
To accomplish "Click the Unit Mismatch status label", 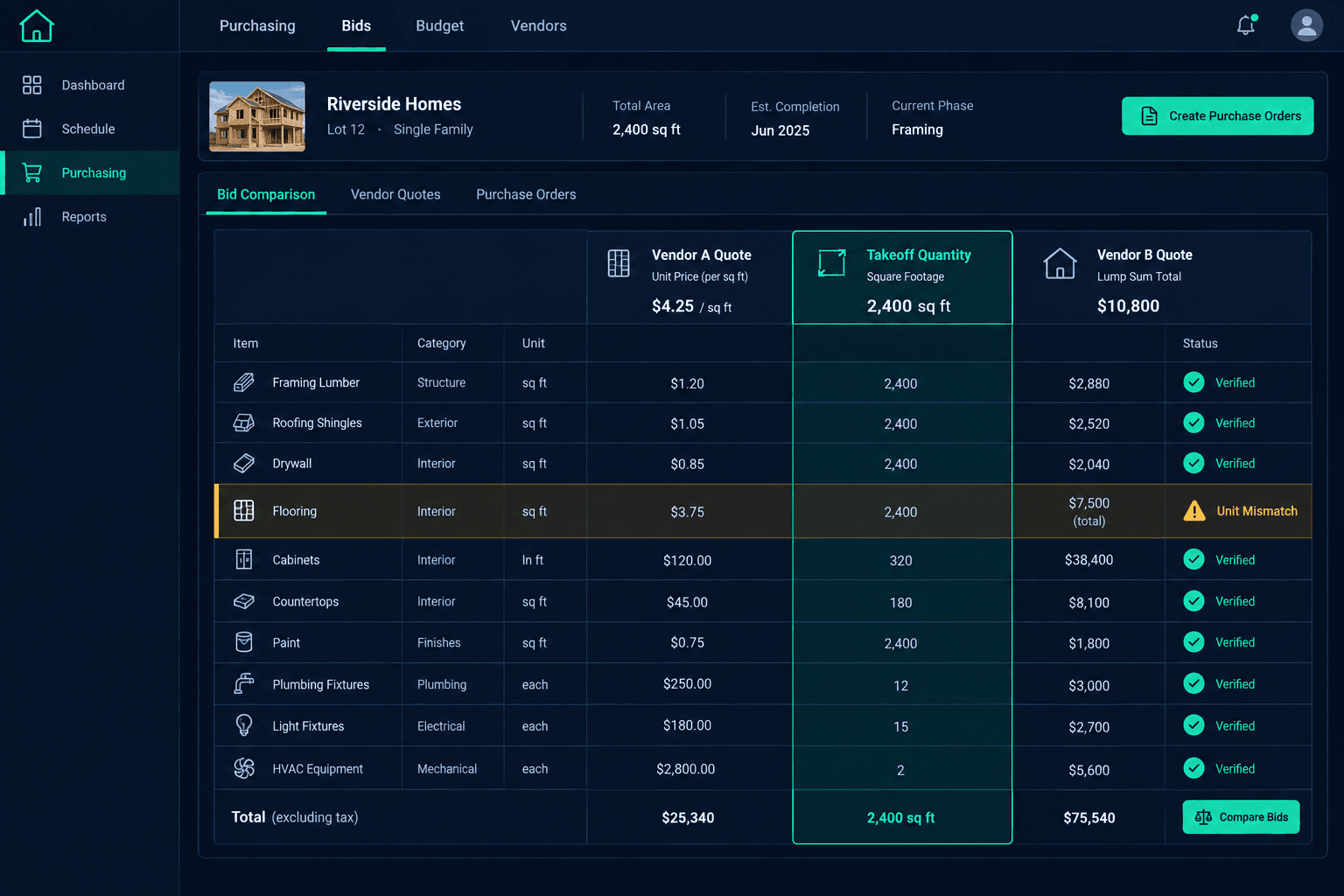I will pyautogui.click(x=1256, y=511).
